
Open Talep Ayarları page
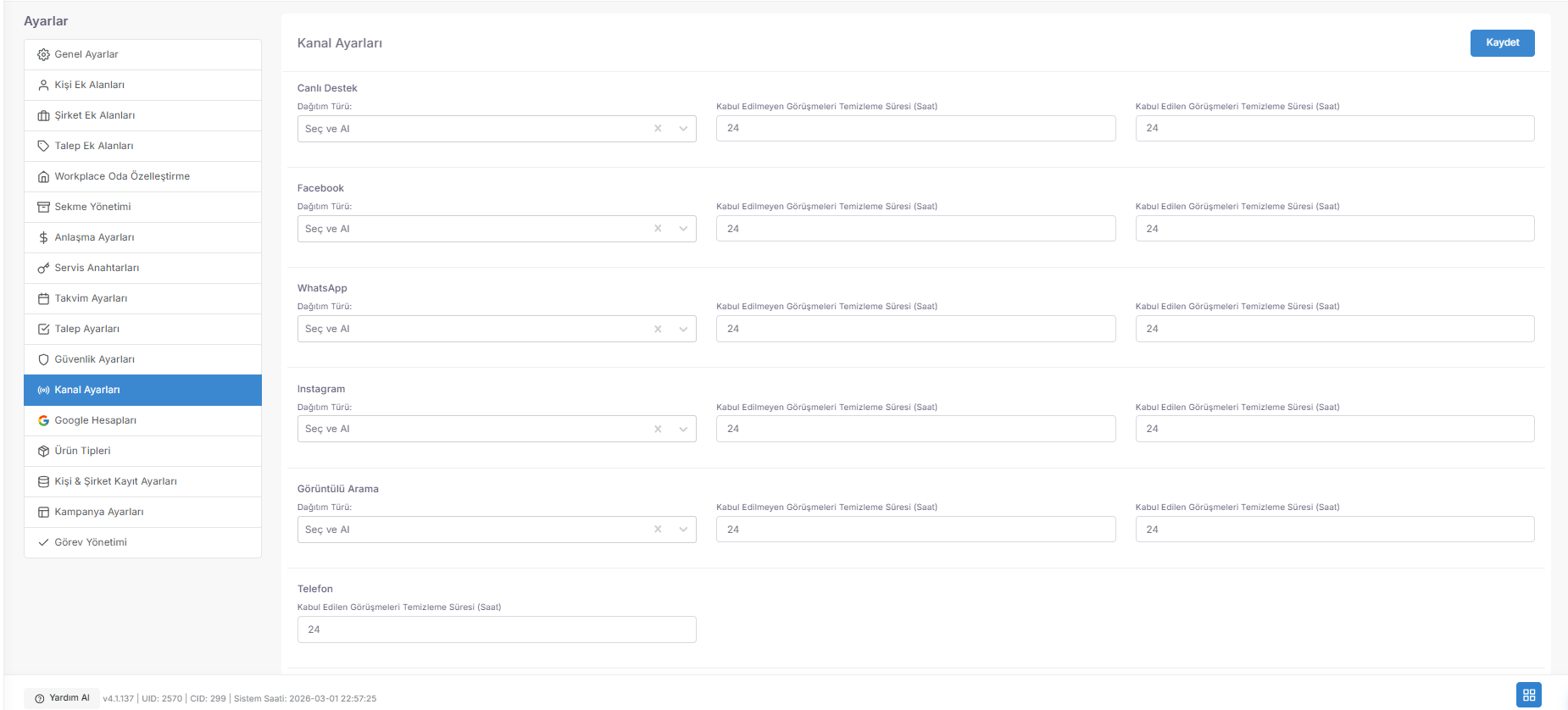click(x=142, y=329)
